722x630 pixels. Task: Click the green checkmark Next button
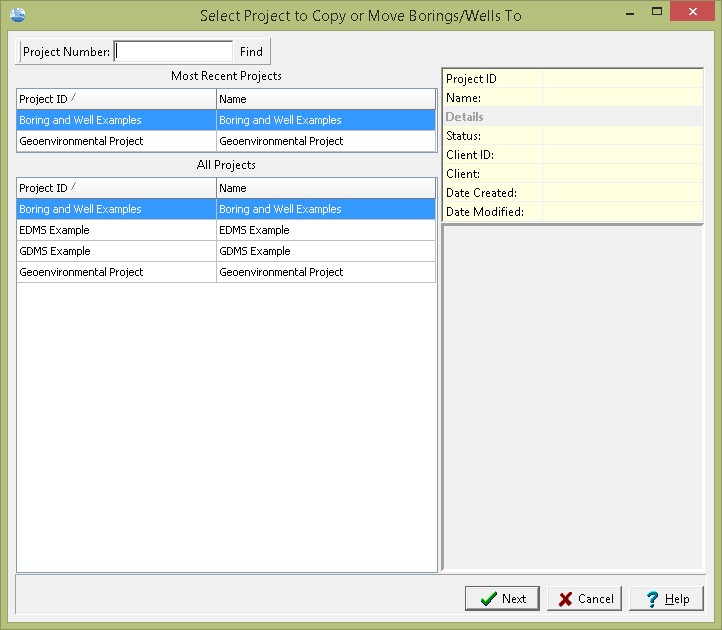[x=502, y=598]
